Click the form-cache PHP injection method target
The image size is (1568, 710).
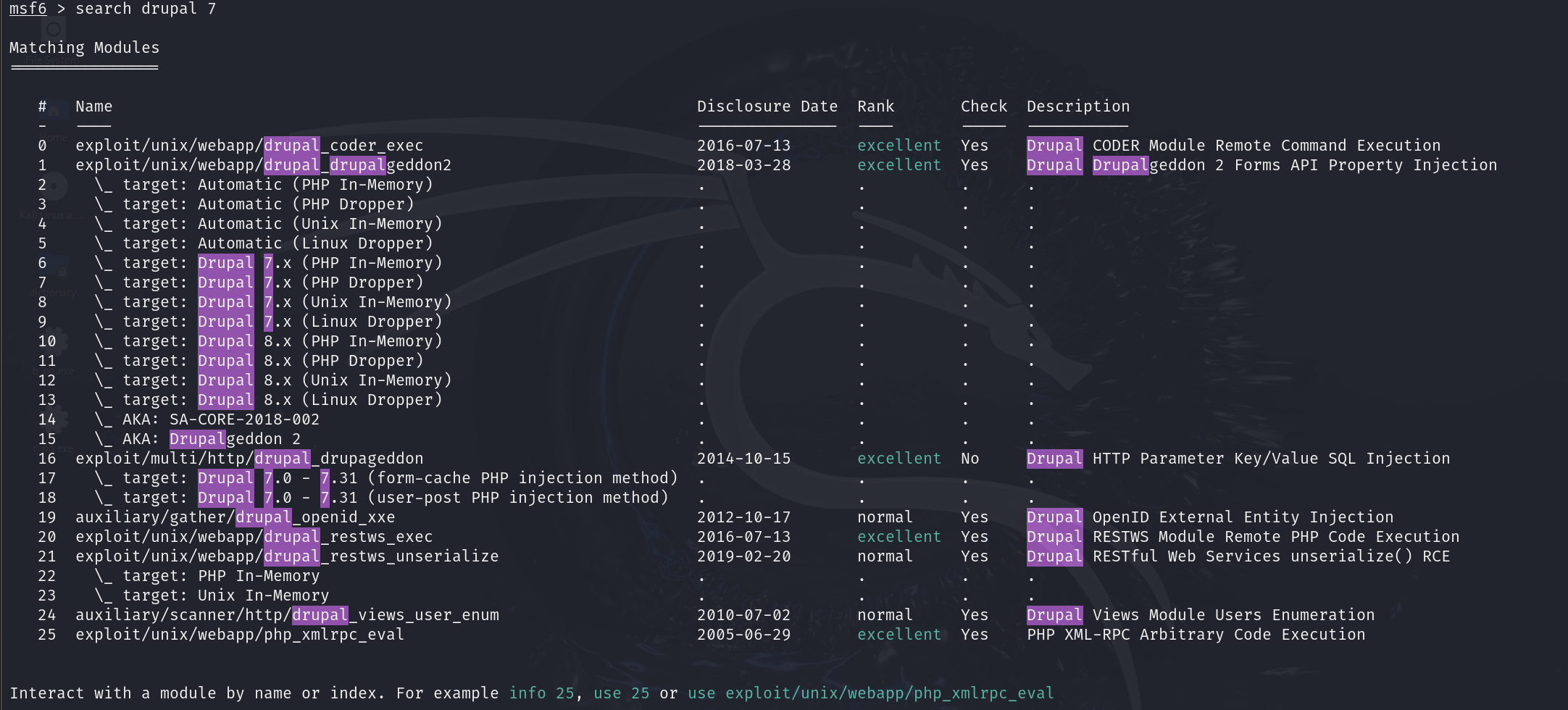pyautogui.click(x=386, y=478)
